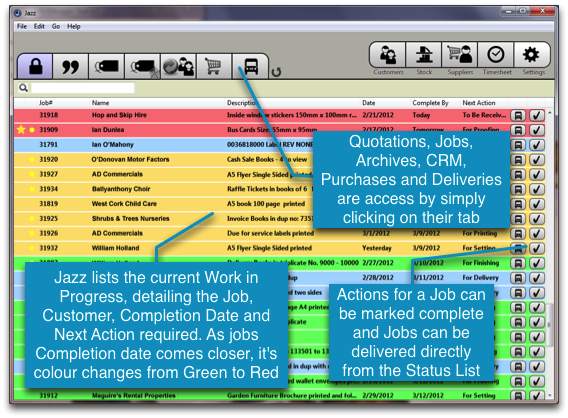Open the Timesheet clock icon
568x418 pixels.
[496, 55]
